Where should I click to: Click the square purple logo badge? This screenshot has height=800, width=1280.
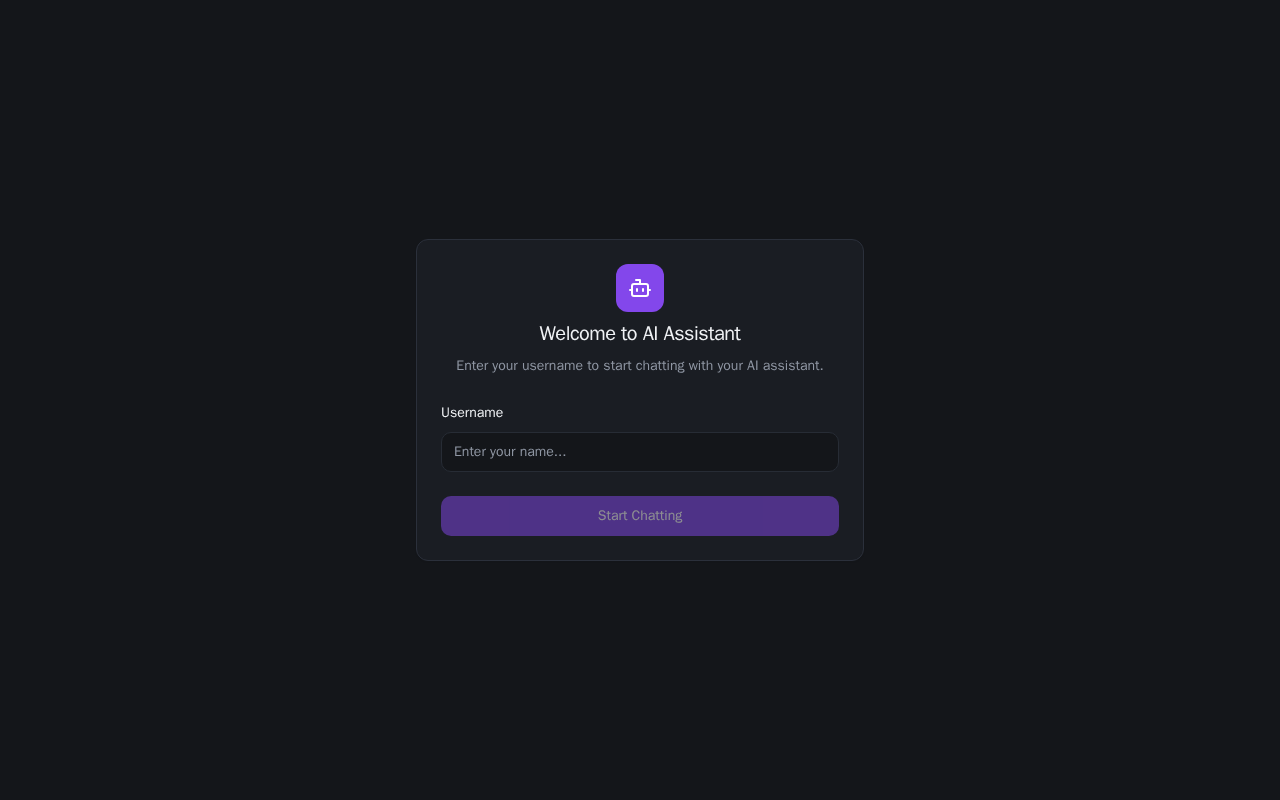tap(640, 288)
